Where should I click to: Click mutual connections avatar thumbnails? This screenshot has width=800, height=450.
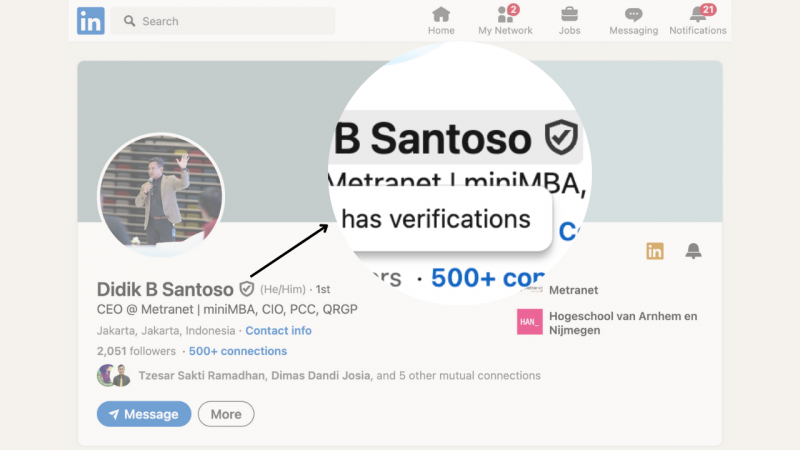[x=114, y=376]
